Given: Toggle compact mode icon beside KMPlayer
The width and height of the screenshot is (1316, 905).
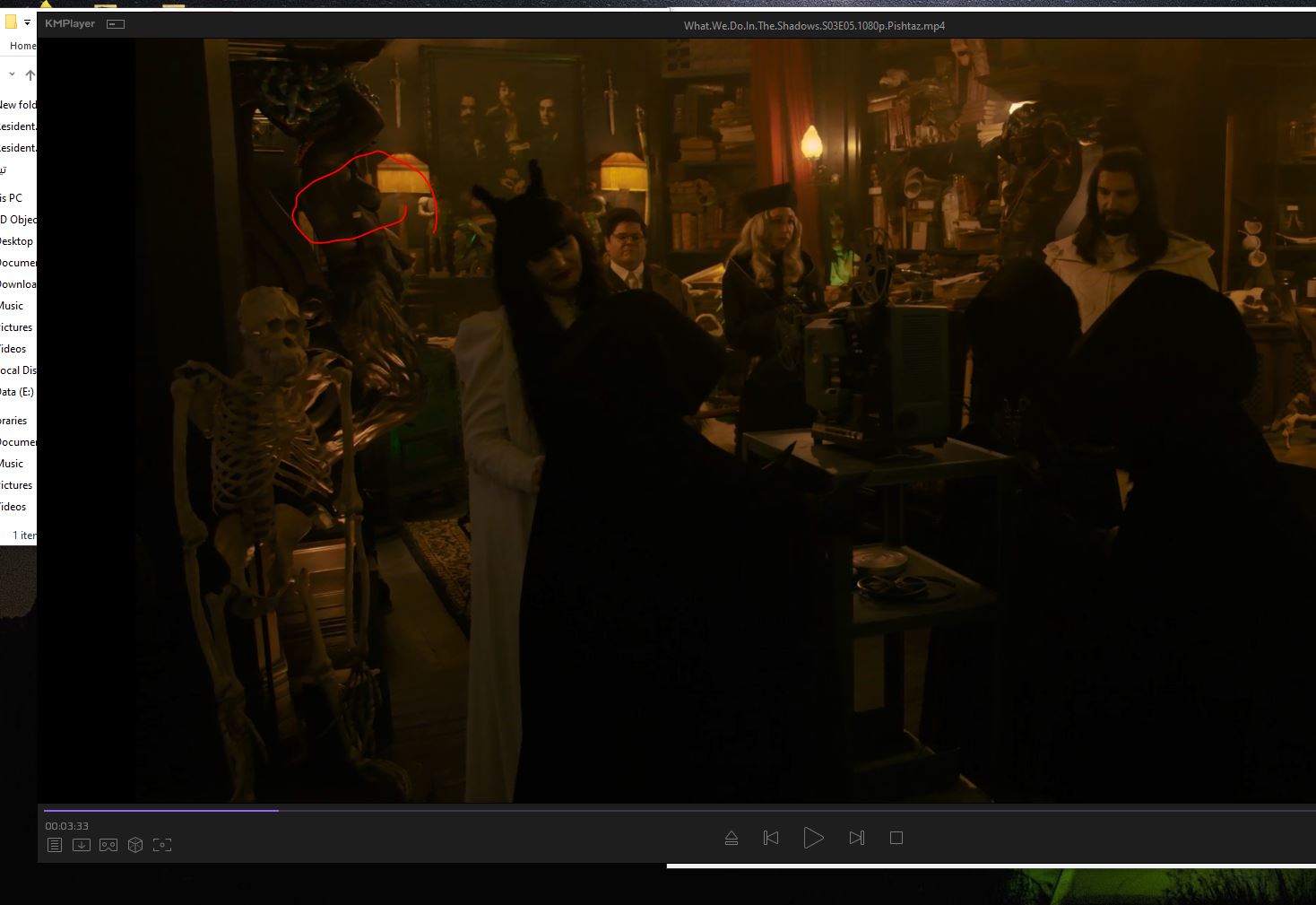Looking at the screenshot, I should [x=116, y=24].
